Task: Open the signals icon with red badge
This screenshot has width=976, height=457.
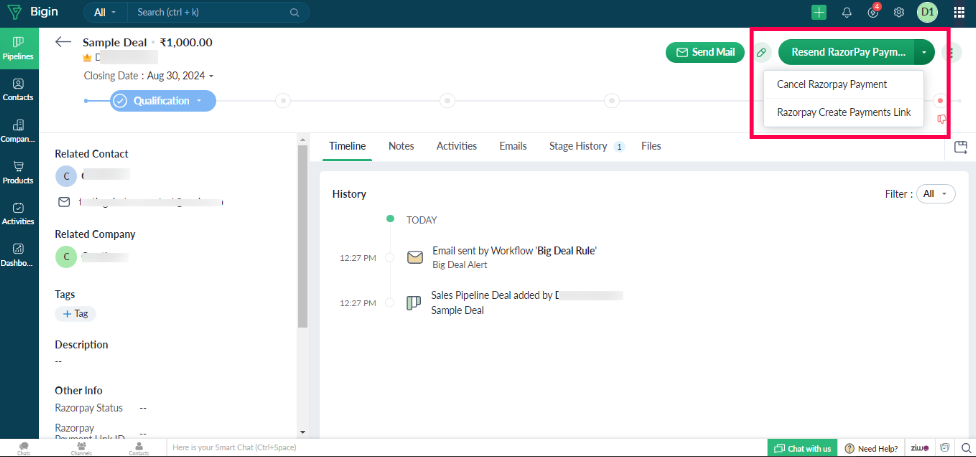Action: point(873,12)
